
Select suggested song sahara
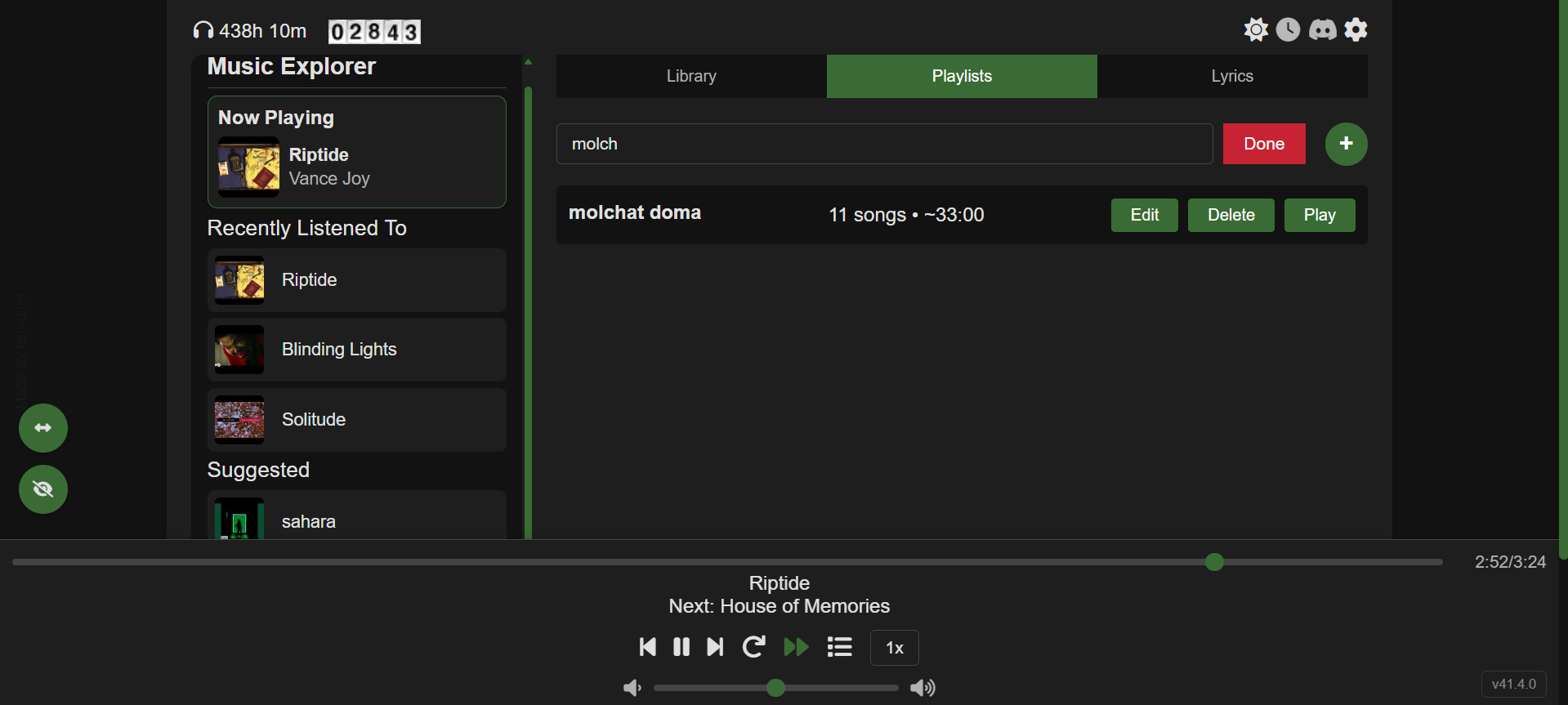357,515
